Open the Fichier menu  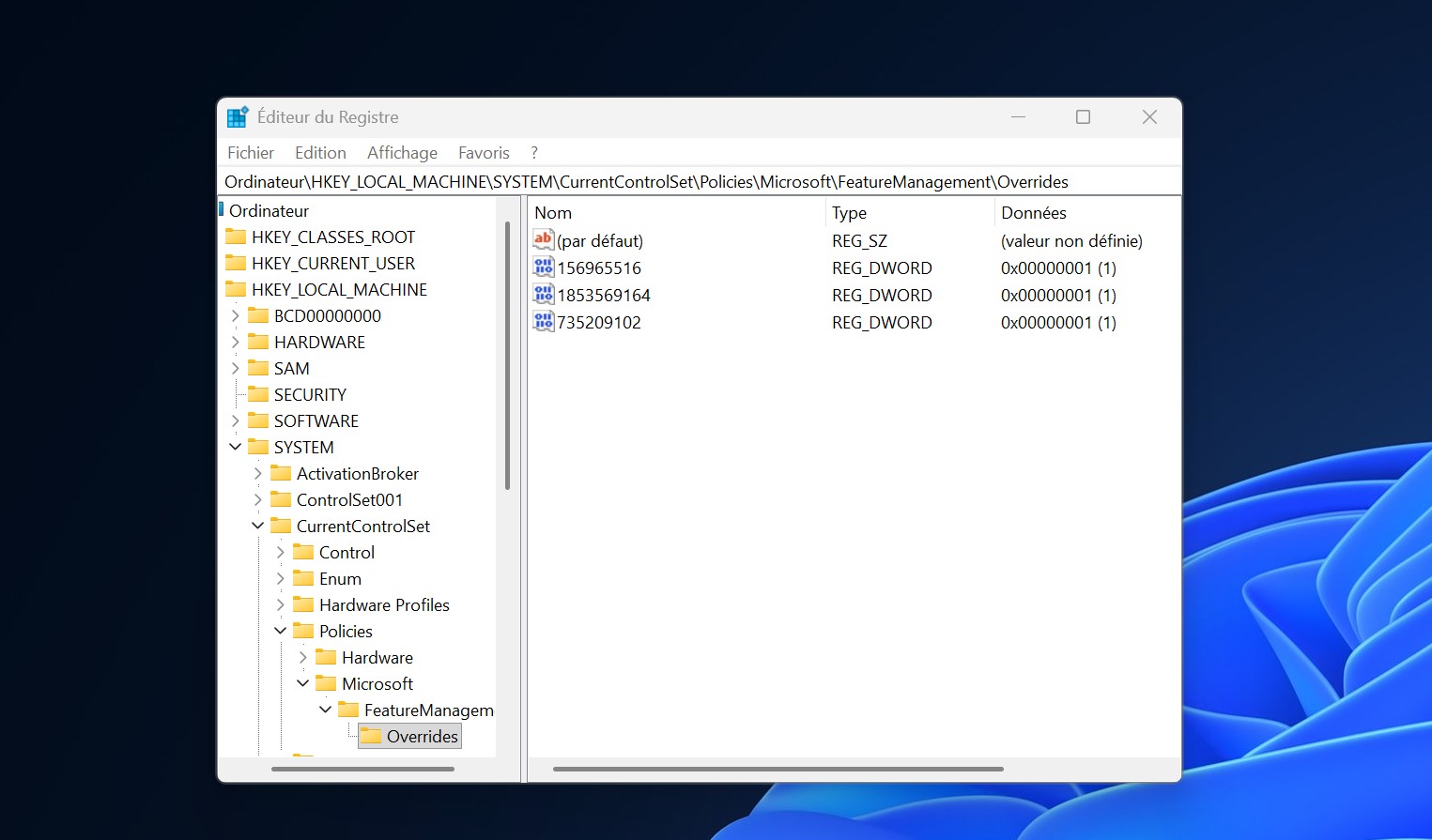[251, 153]
